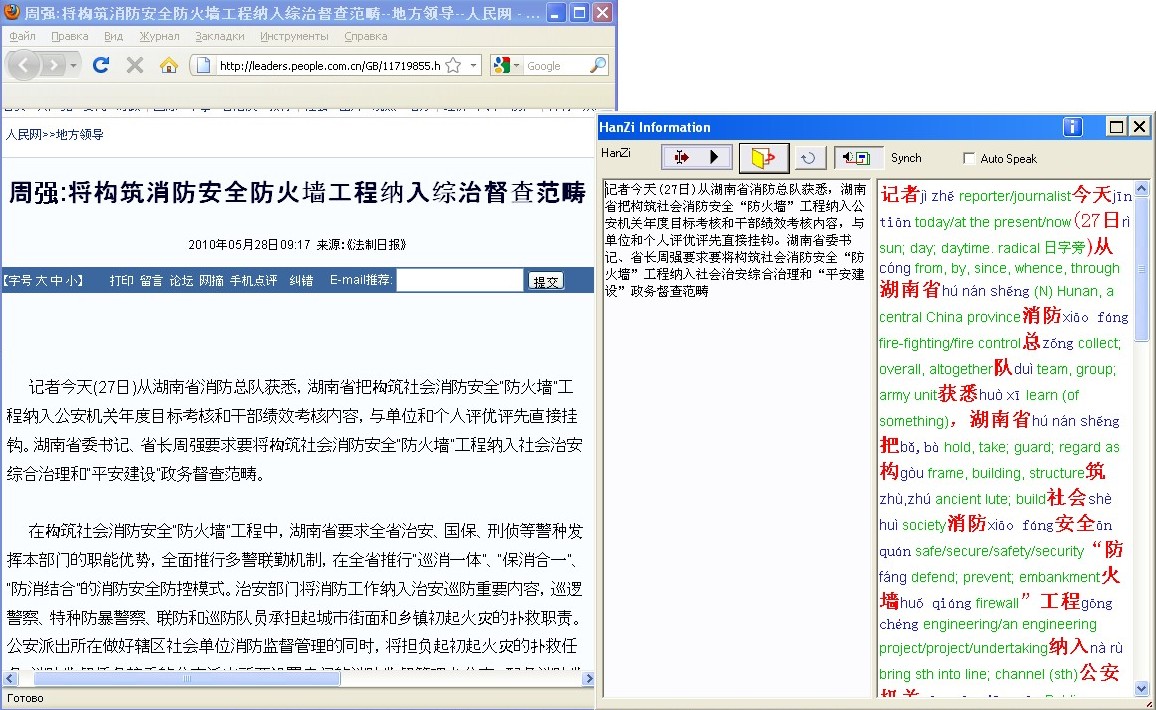This screenshot has width=1156, height=710.
Task: Open the Вид menu
Action: (113, 36)
